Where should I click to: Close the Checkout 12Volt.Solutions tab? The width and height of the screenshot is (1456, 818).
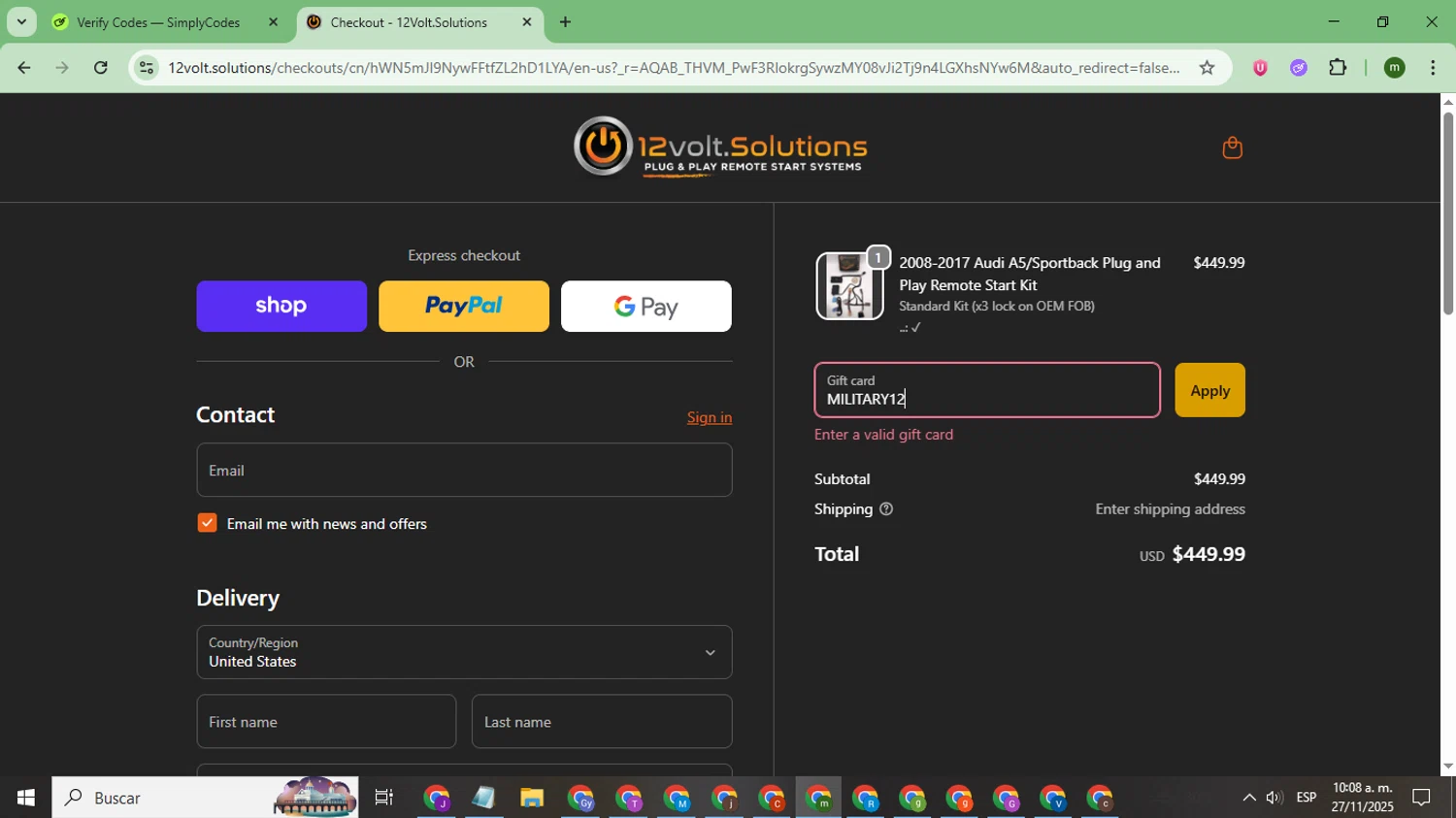[527, 22]
